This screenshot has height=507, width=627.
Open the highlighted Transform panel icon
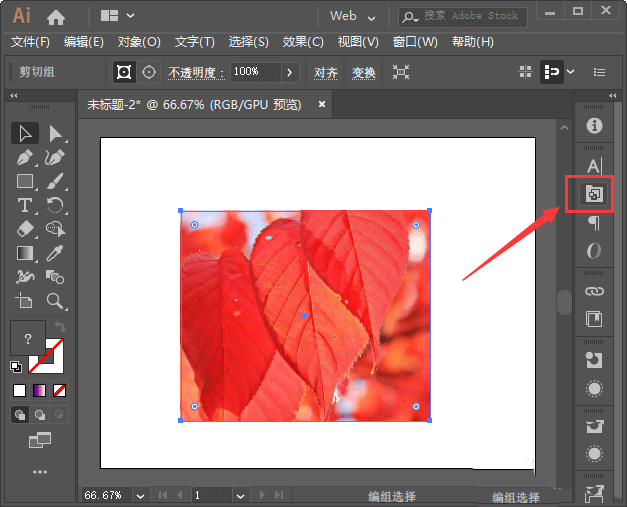[x=594, y=194]
